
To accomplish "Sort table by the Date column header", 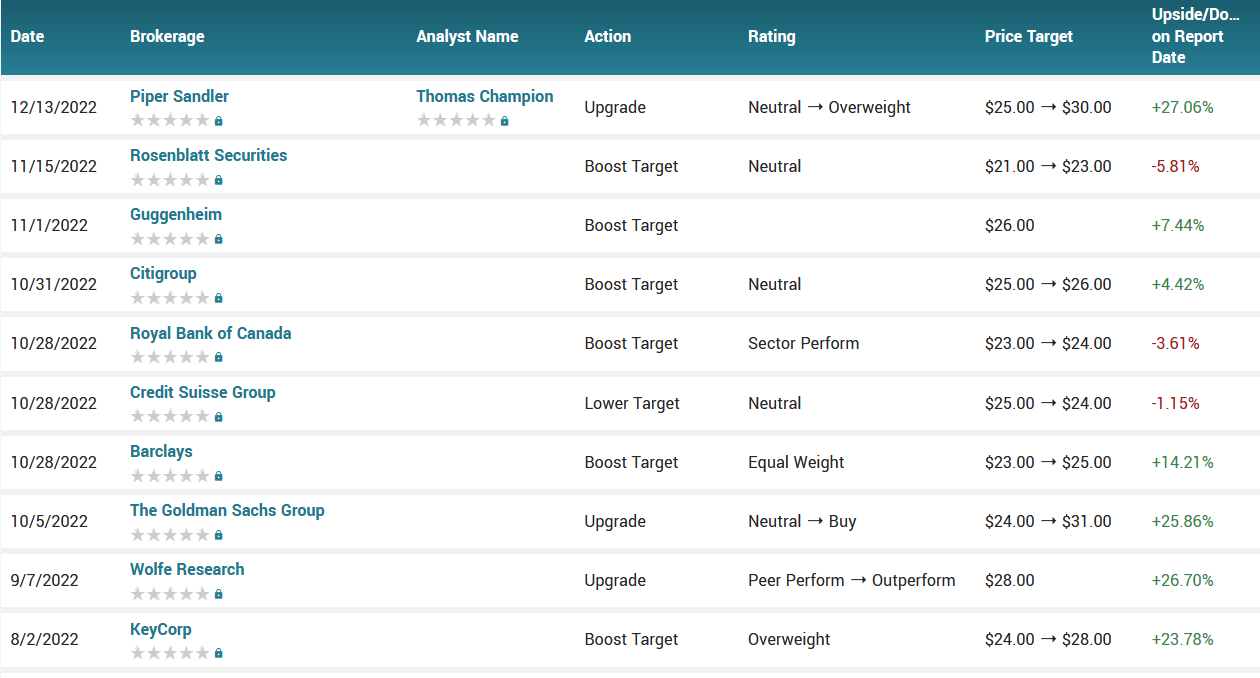I will click(x=27, y=36).
